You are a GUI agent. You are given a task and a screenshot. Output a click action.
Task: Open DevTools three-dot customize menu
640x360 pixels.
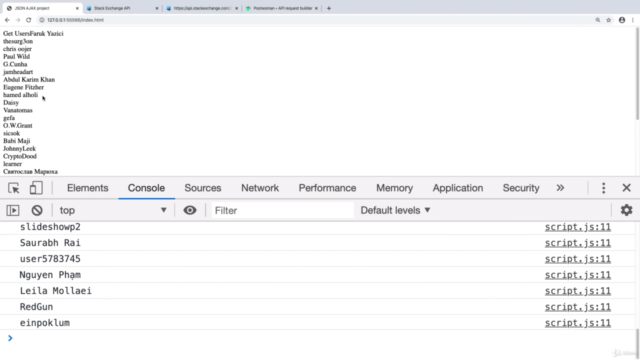pos(603,188)
